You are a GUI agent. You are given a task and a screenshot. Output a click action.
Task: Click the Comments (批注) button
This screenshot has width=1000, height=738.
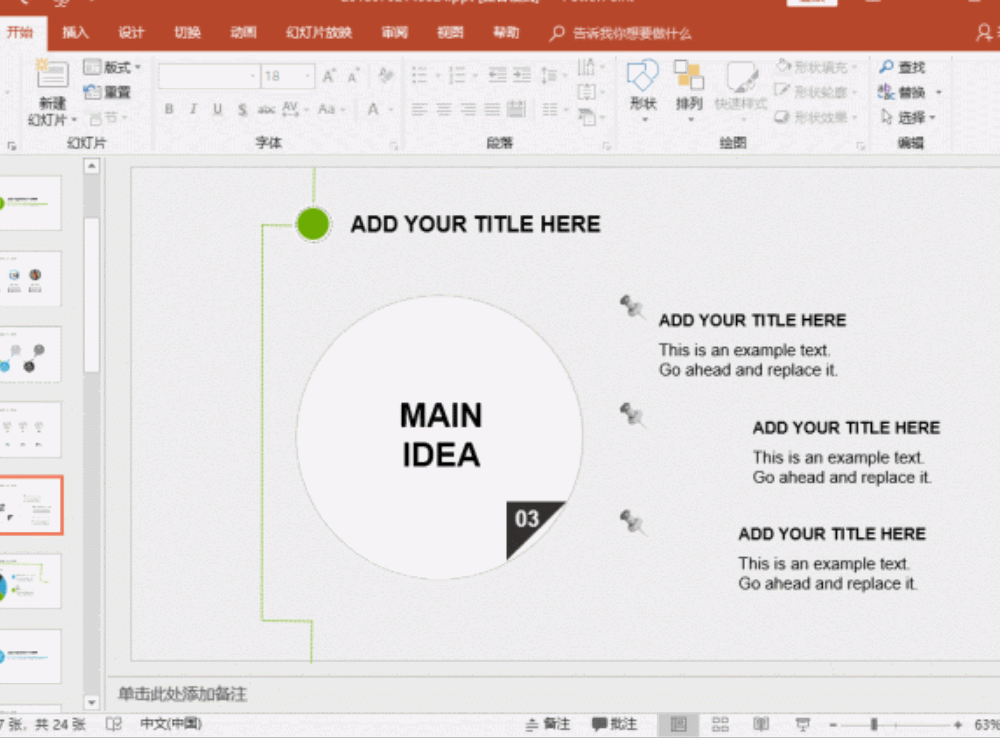pos(614,724)
